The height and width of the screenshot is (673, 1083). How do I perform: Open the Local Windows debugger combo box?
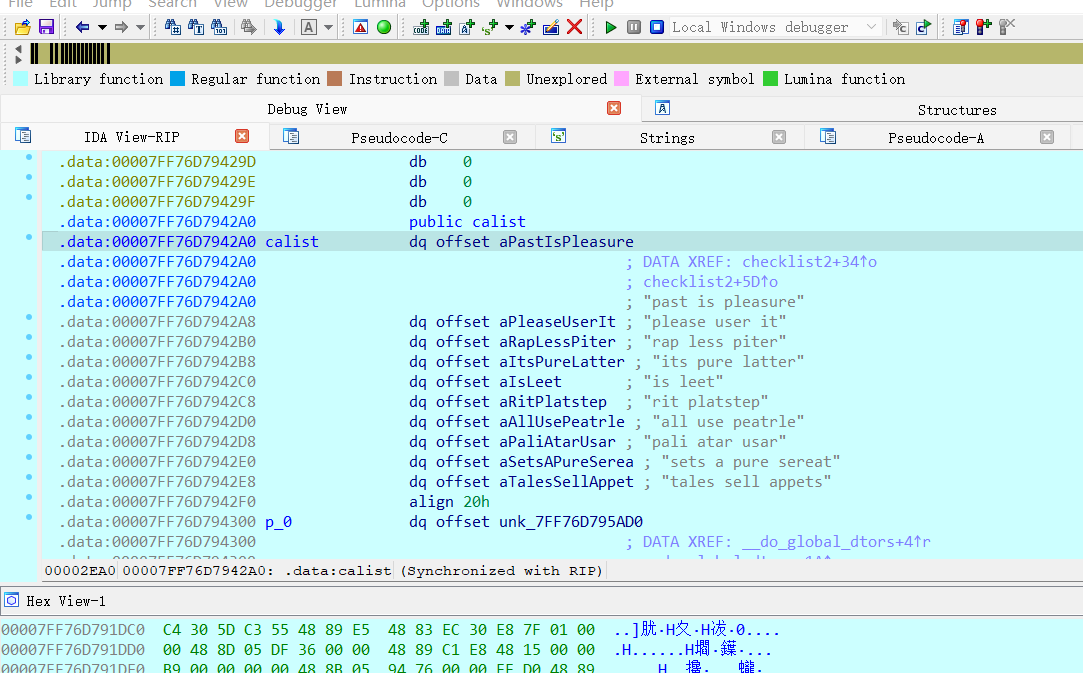click(775, 27)
